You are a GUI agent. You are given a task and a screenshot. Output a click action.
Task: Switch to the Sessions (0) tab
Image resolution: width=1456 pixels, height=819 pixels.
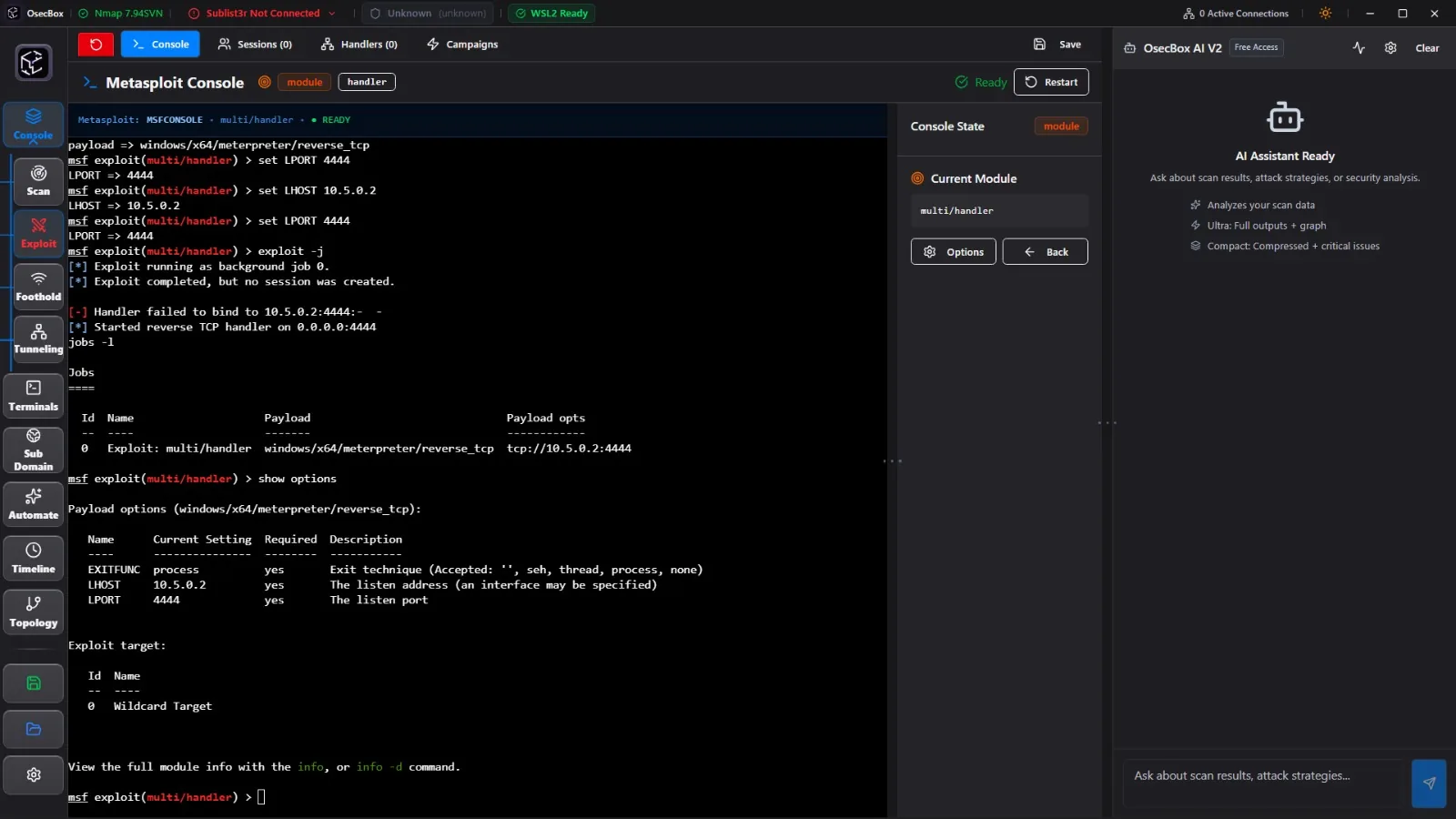[255, 44]
